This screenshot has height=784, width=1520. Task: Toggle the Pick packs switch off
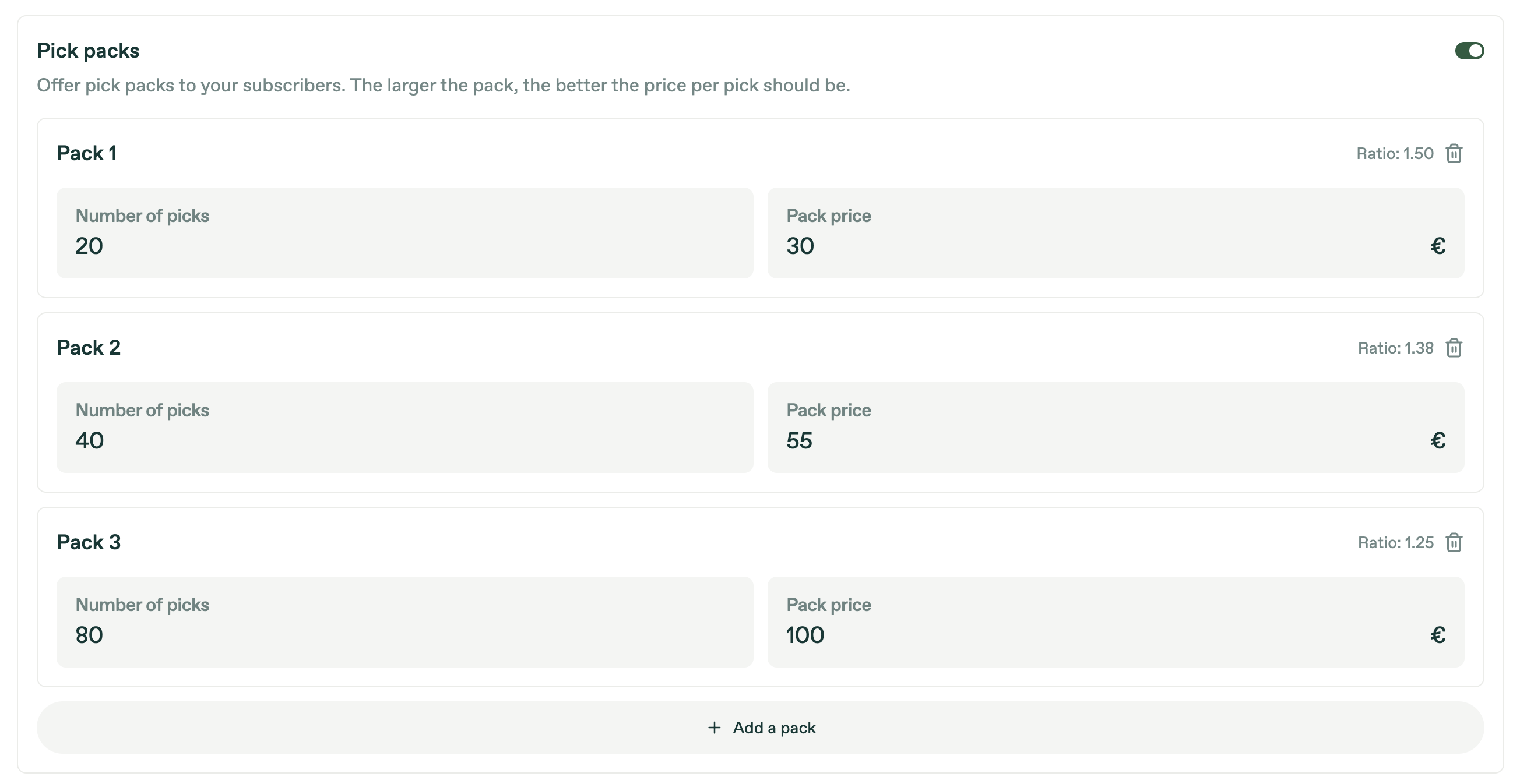coord(1469,51)
